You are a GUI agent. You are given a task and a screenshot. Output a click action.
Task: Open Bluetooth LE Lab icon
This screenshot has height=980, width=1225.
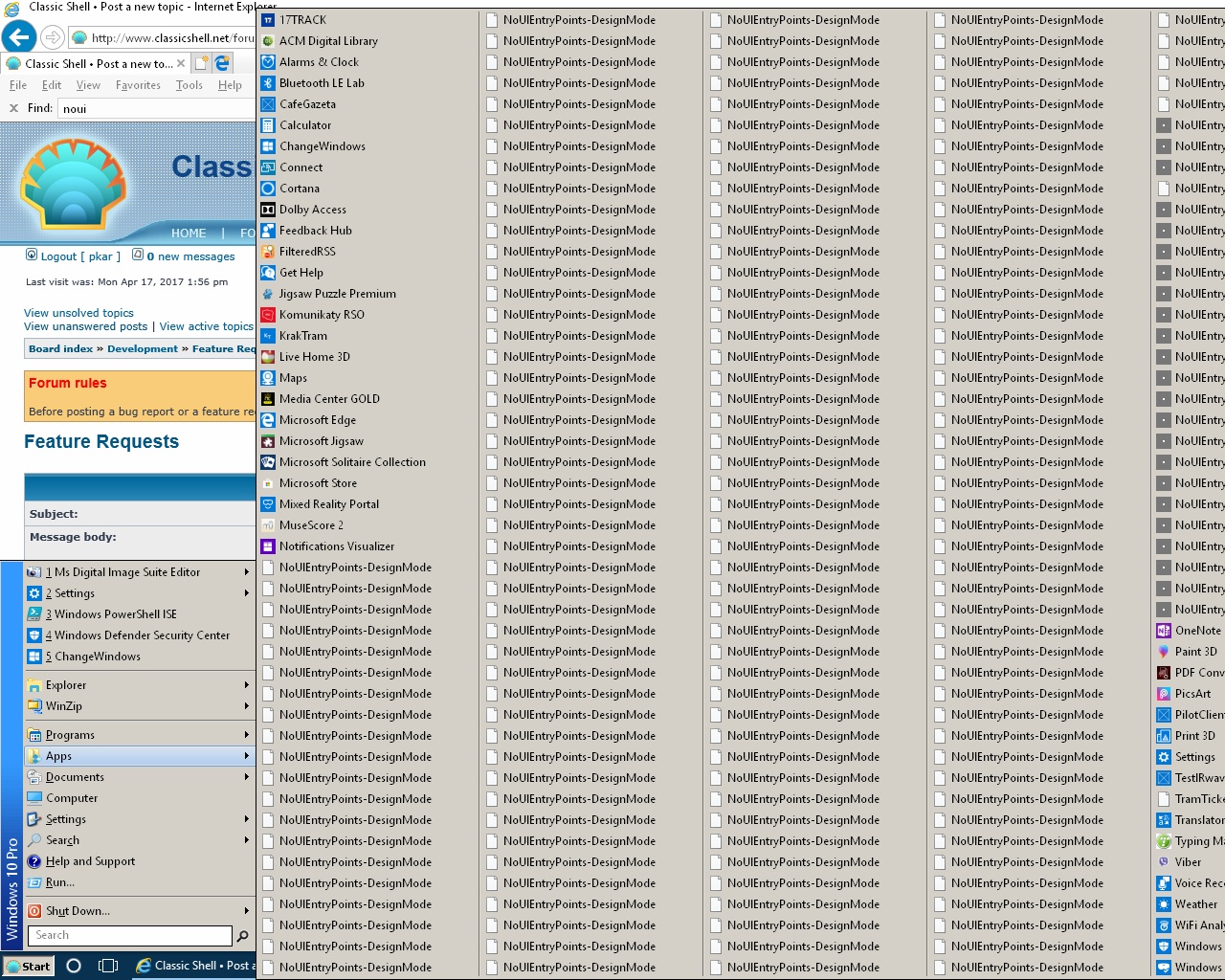pyautogui.click(x=268, y=83)
